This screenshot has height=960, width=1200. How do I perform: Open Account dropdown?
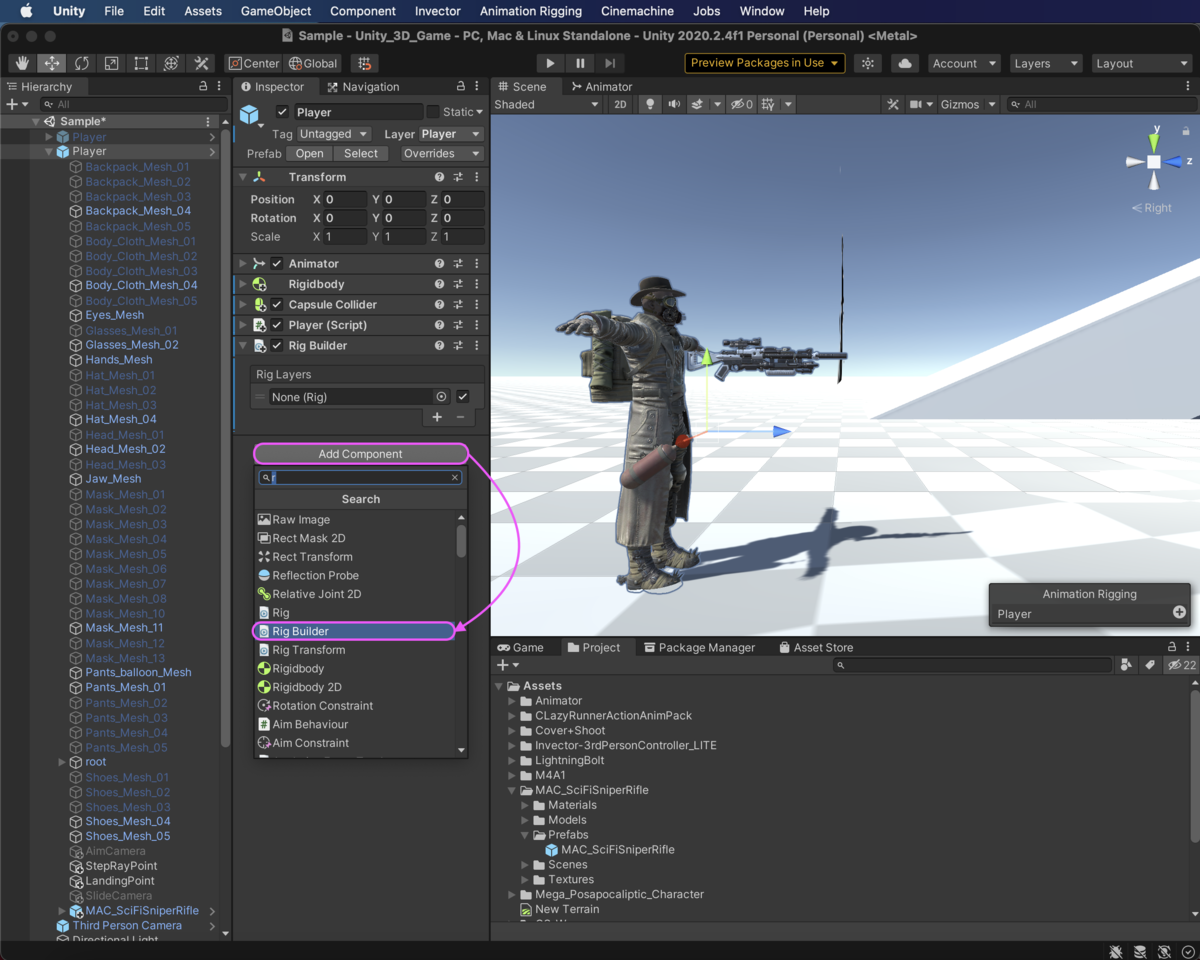[964, 63]
